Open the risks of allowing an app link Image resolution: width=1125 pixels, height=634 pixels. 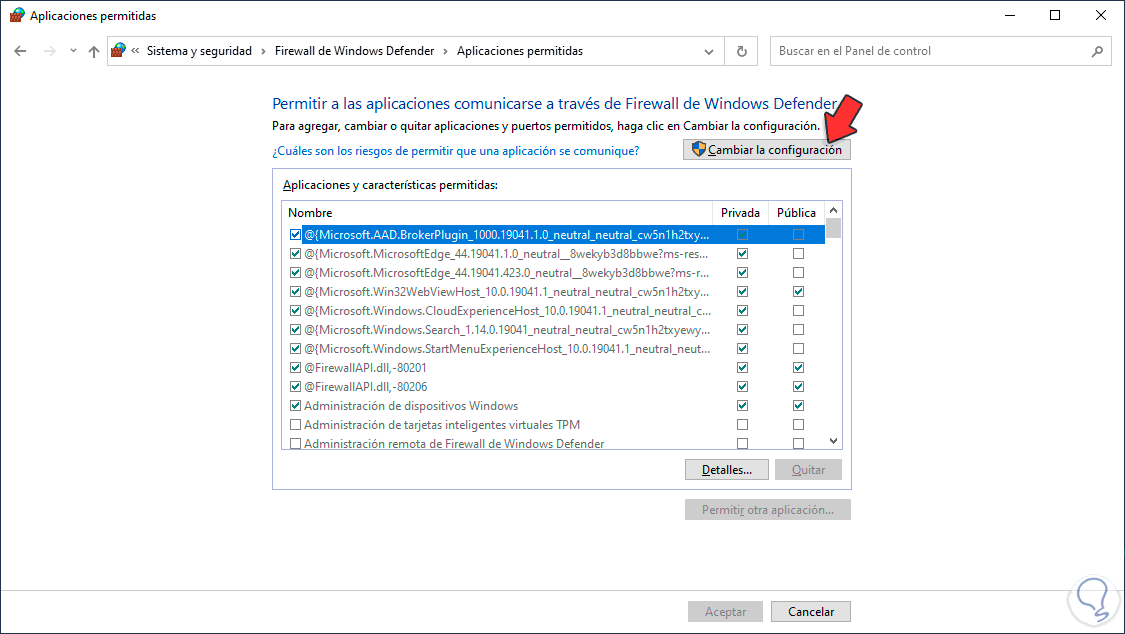click(456, 151)
